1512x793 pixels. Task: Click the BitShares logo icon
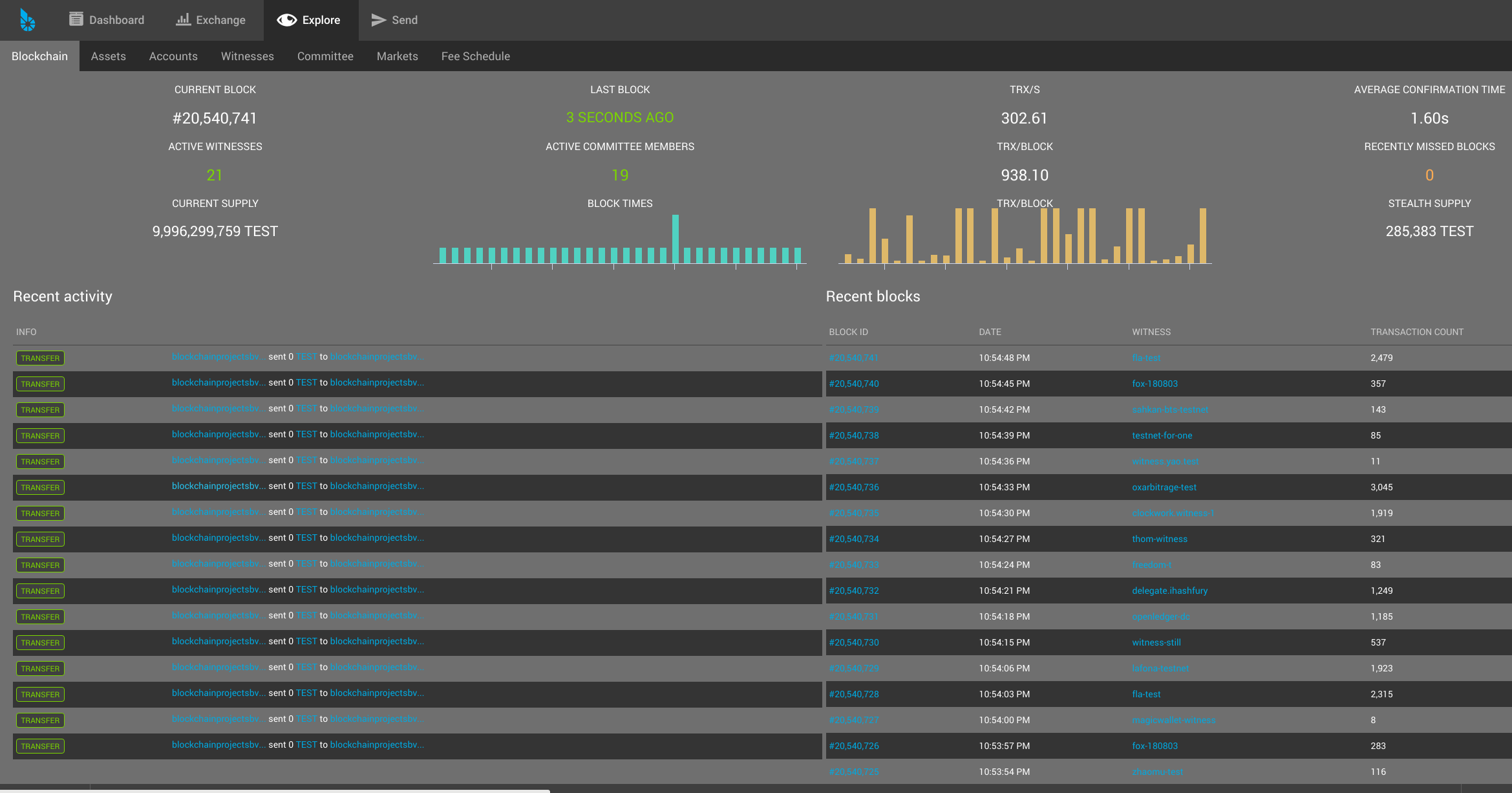[x=27, y=20]
